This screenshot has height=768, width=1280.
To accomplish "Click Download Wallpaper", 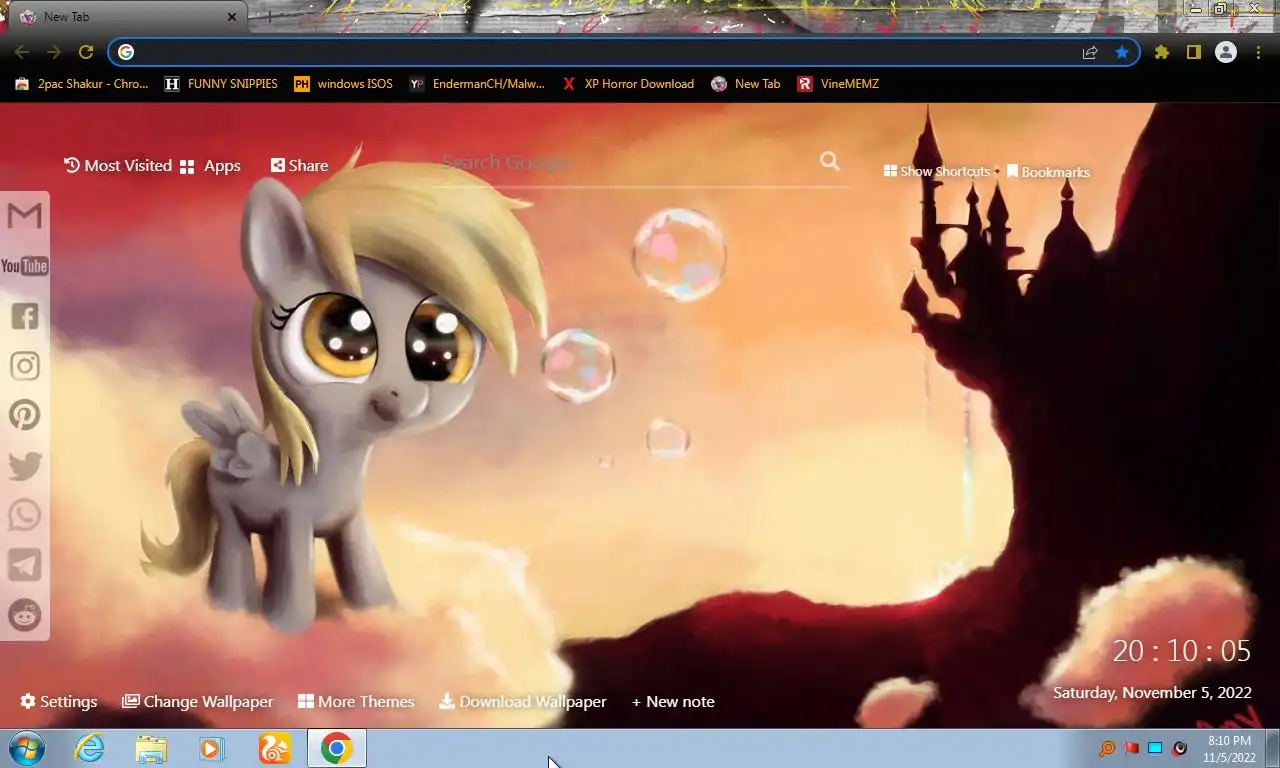I will tap(523, 701).
